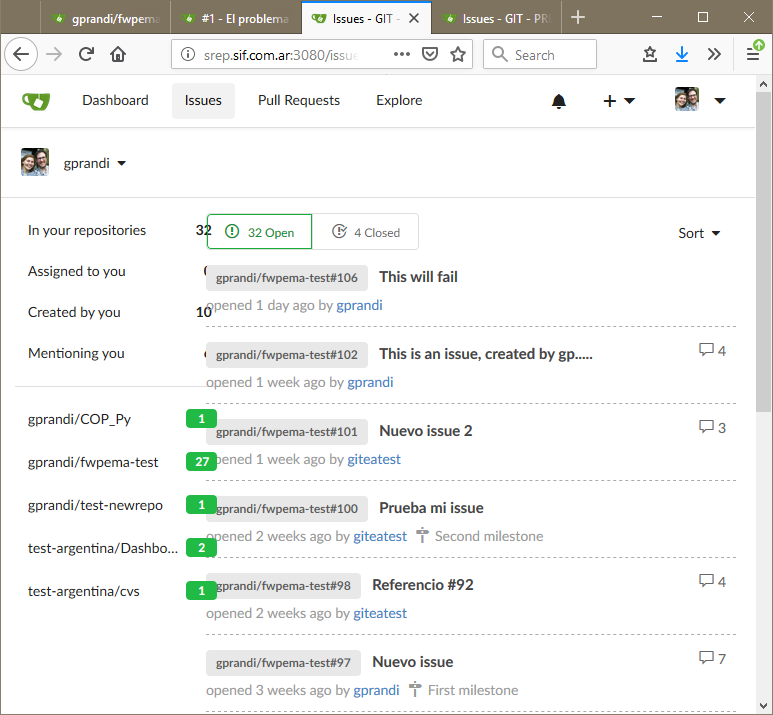This screenshot has height=715, width=773.
Task: Open issue 'This is an issue, created by gp.....'
Action: 486,354
